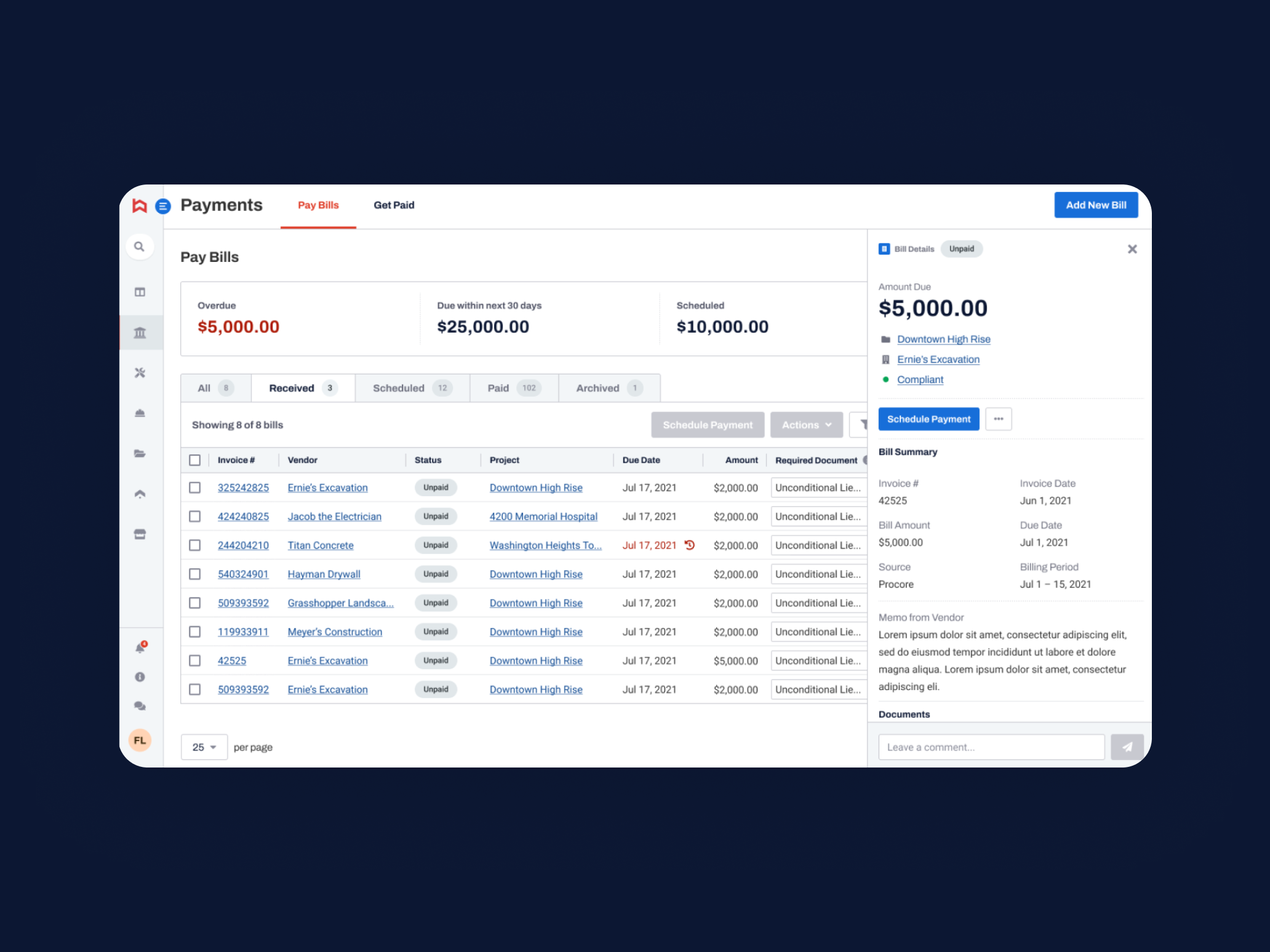Click the tools wrench sidebar icon
1270x952 pixels.
[x=140, y=373]
